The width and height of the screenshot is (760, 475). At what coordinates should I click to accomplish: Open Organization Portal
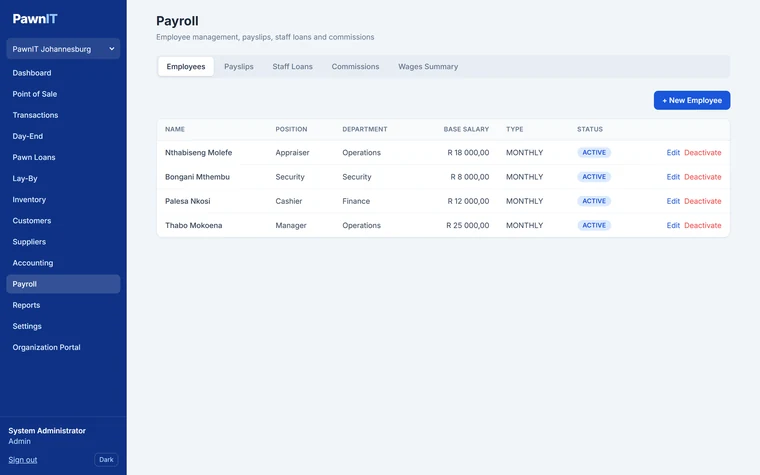click(x=47, y=347)
